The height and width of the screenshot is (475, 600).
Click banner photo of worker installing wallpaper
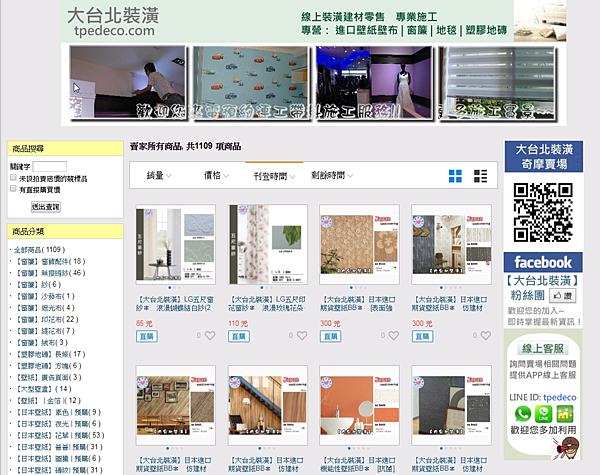pos(127,83)
